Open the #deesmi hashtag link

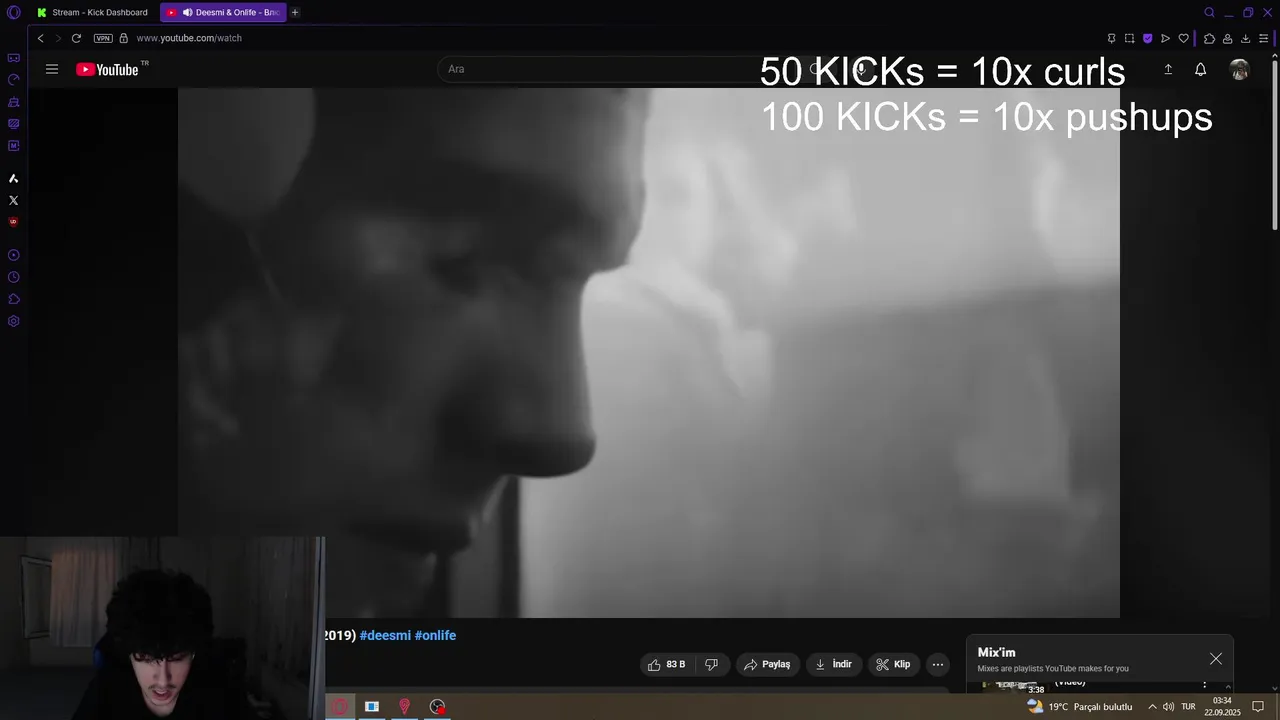[x=385, y=635]
